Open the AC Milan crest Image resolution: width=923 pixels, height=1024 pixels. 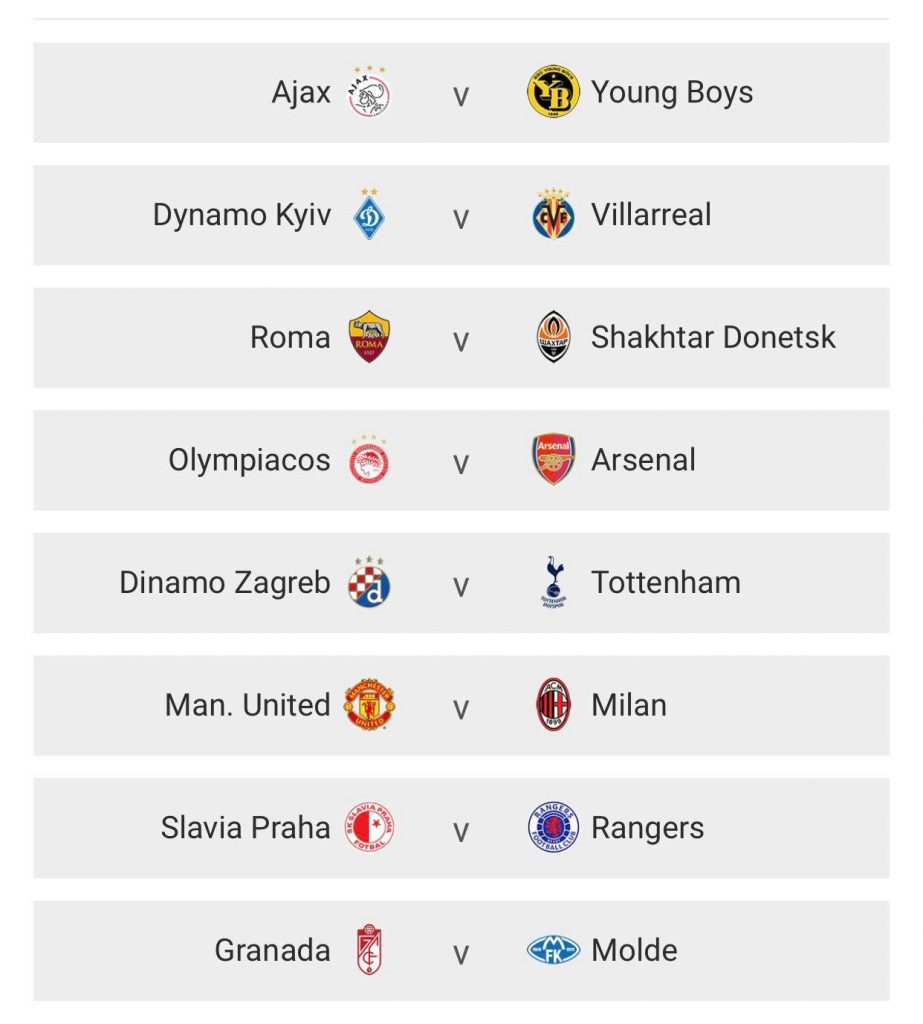pos(553,705)
